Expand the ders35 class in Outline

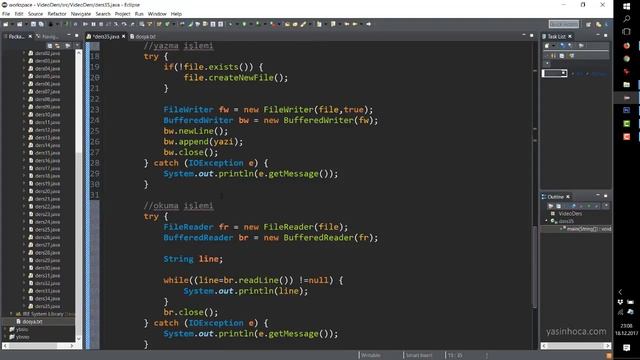pos(547,221)
